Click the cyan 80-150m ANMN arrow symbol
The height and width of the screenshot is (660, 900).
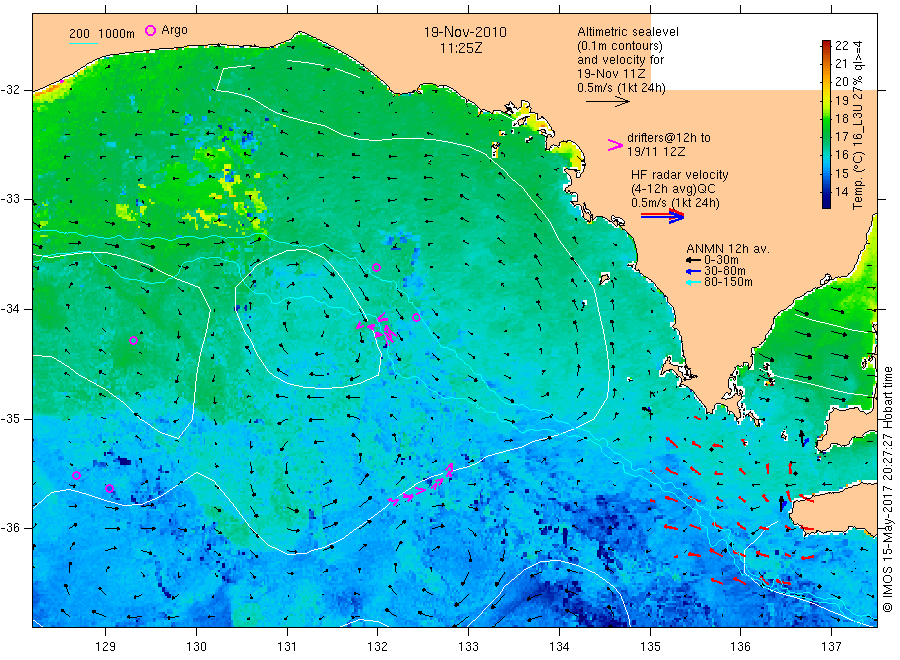pos(693,282)
